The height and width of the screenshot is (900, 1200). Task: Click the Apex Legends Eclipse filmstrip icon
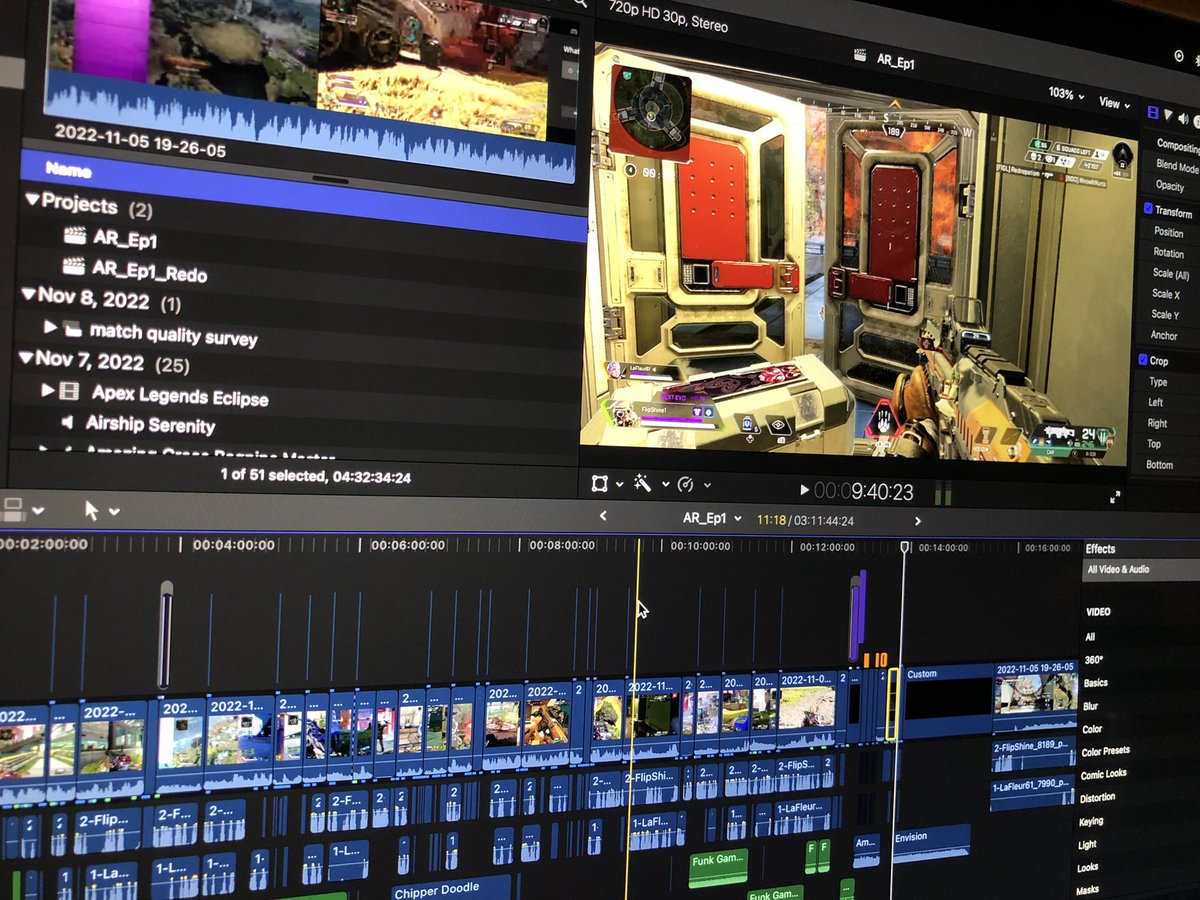tap(69, 391)
